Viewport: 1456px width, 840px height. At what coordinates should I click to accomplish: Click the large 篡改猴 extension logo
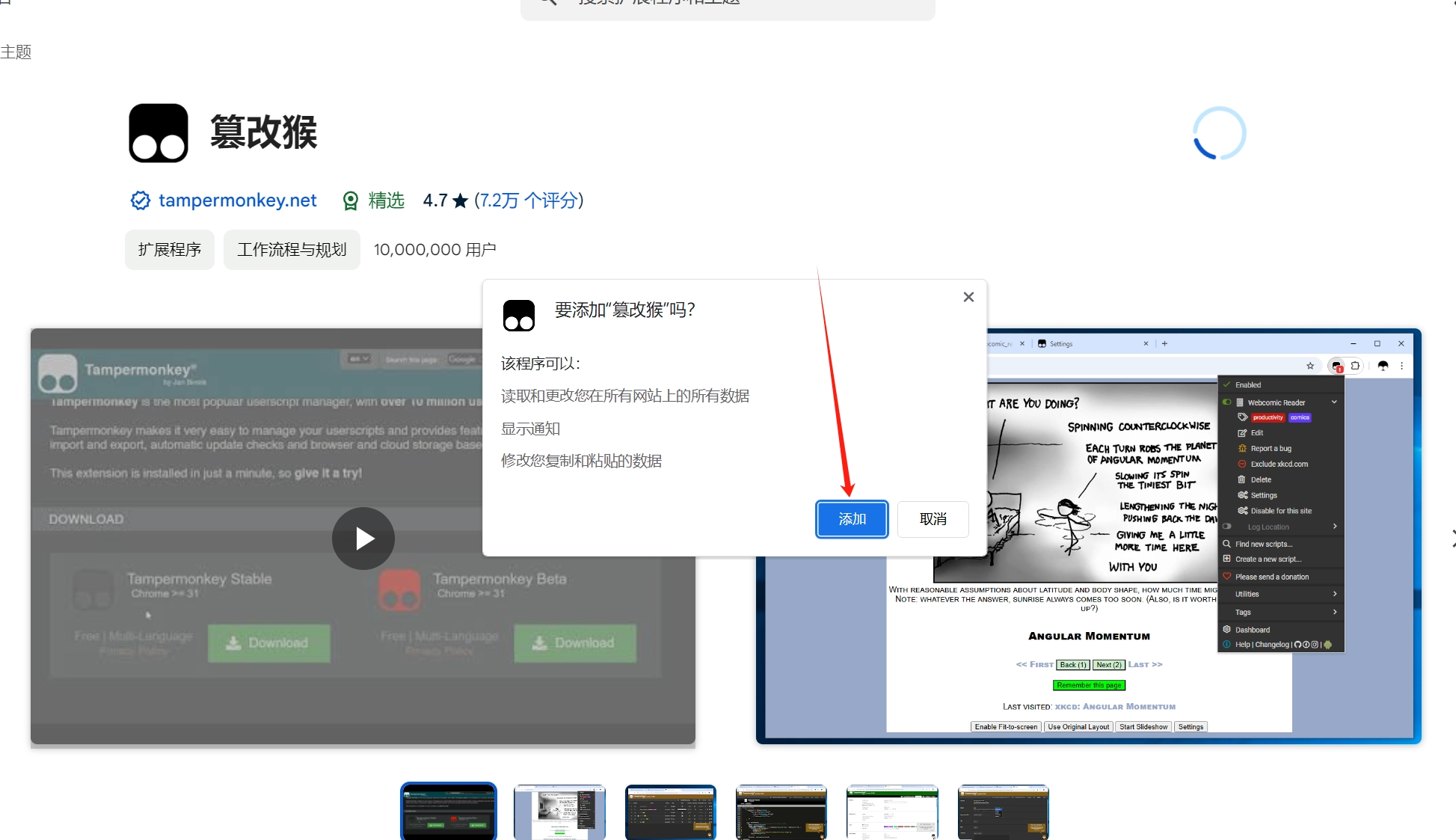pos(159,133)
